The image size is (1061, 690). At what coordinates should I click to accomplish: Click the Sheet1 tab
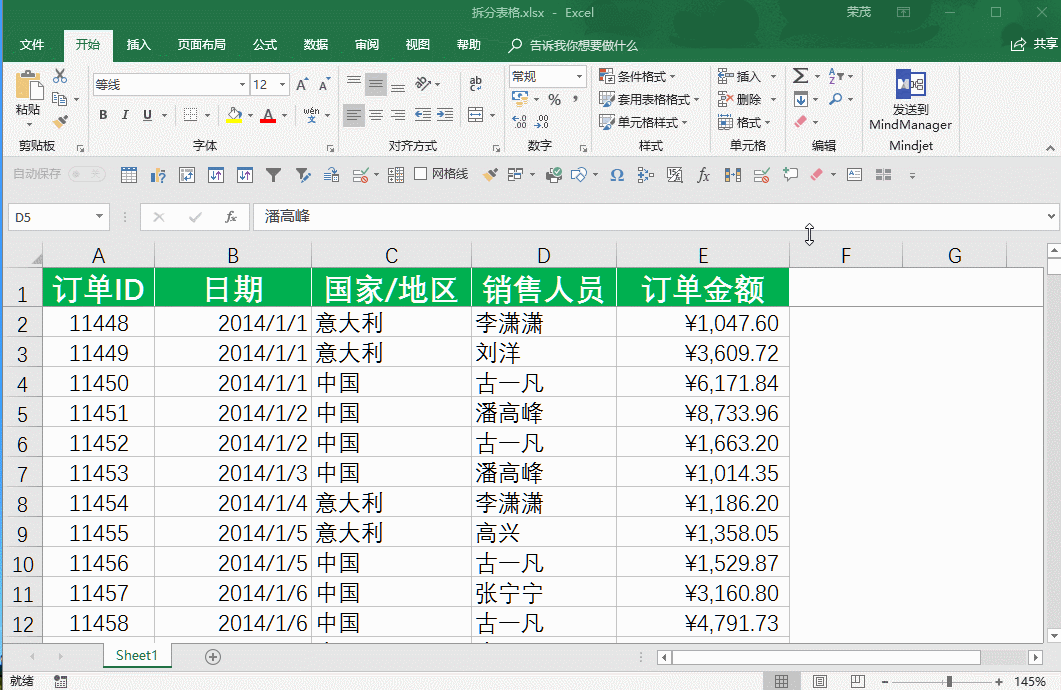(137, 656)
